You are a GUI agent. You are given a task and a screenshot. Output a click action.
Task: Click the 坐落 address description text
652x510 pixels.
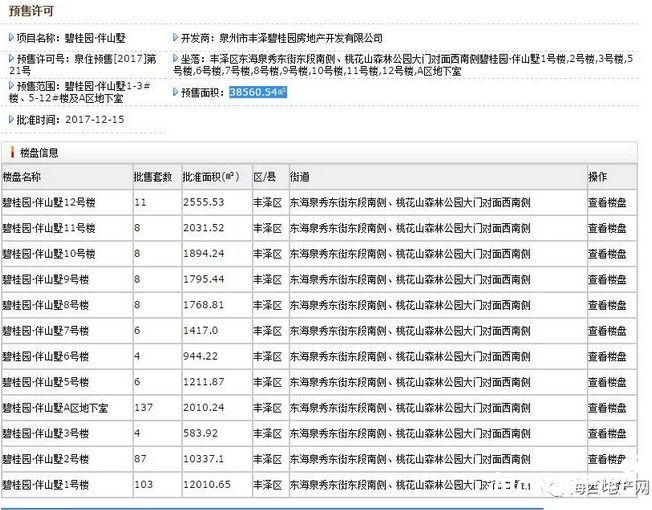(403, 65)
